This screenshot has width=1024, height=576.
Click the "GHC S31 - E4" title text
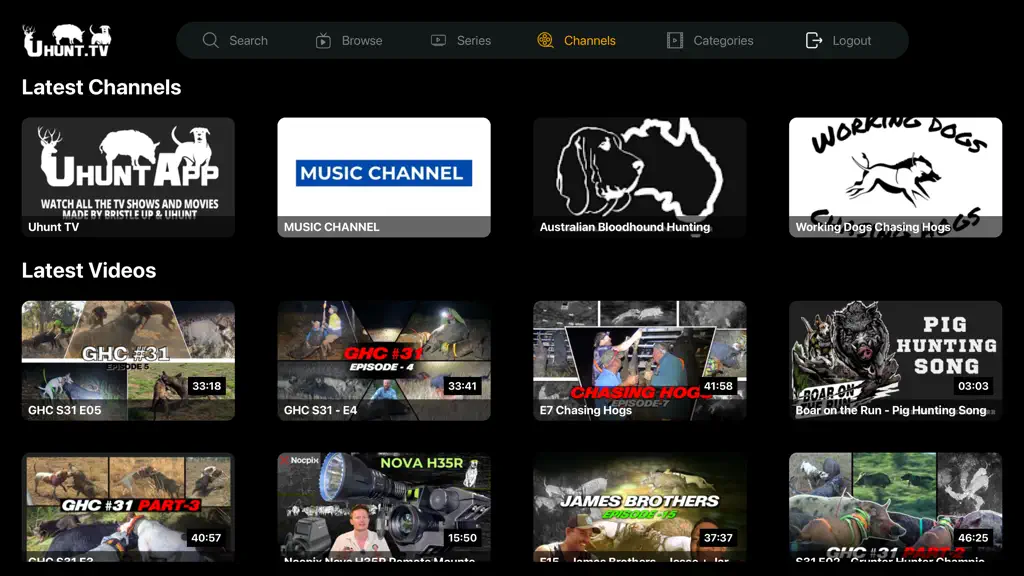click(321, 410)
